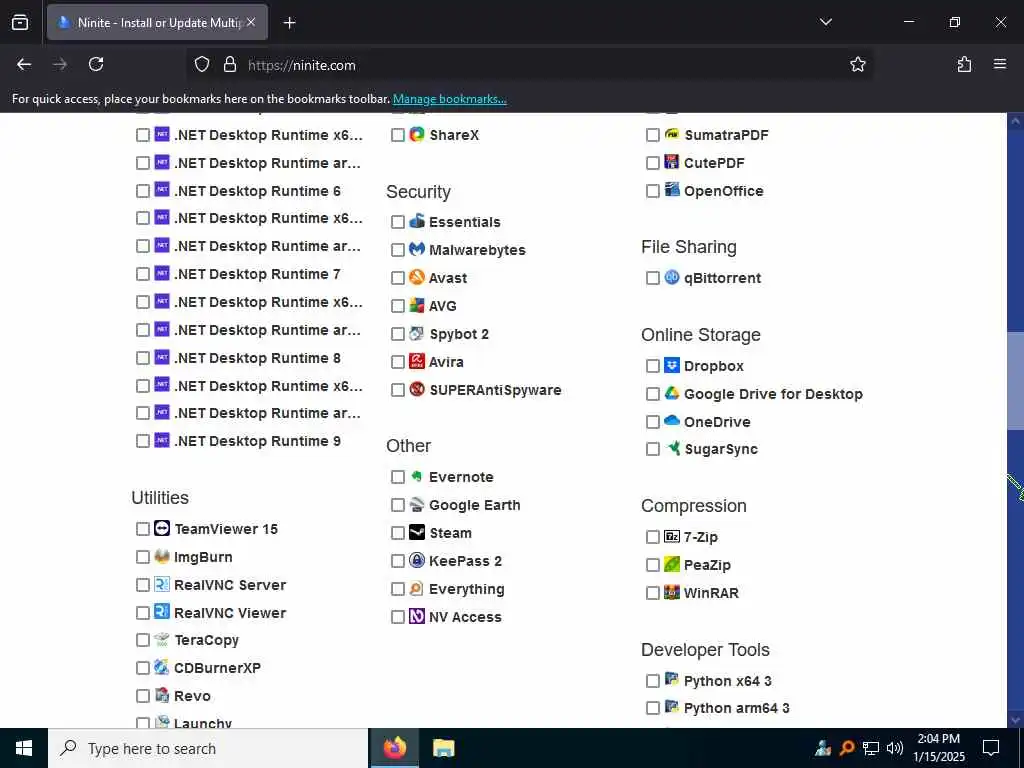Open the volume speaker tray icon
This screenshot has height=768, width=1024.
click(895, 748)
